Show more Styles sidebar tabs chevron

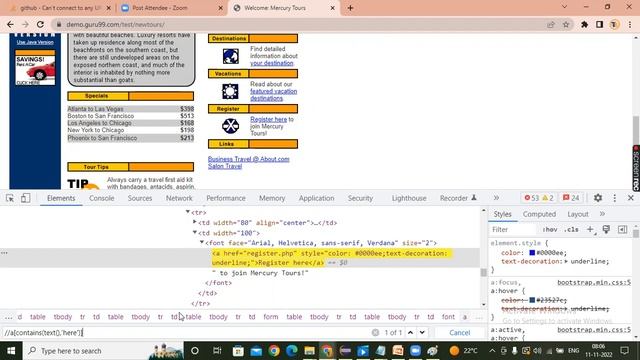click(x=602, y=214)
